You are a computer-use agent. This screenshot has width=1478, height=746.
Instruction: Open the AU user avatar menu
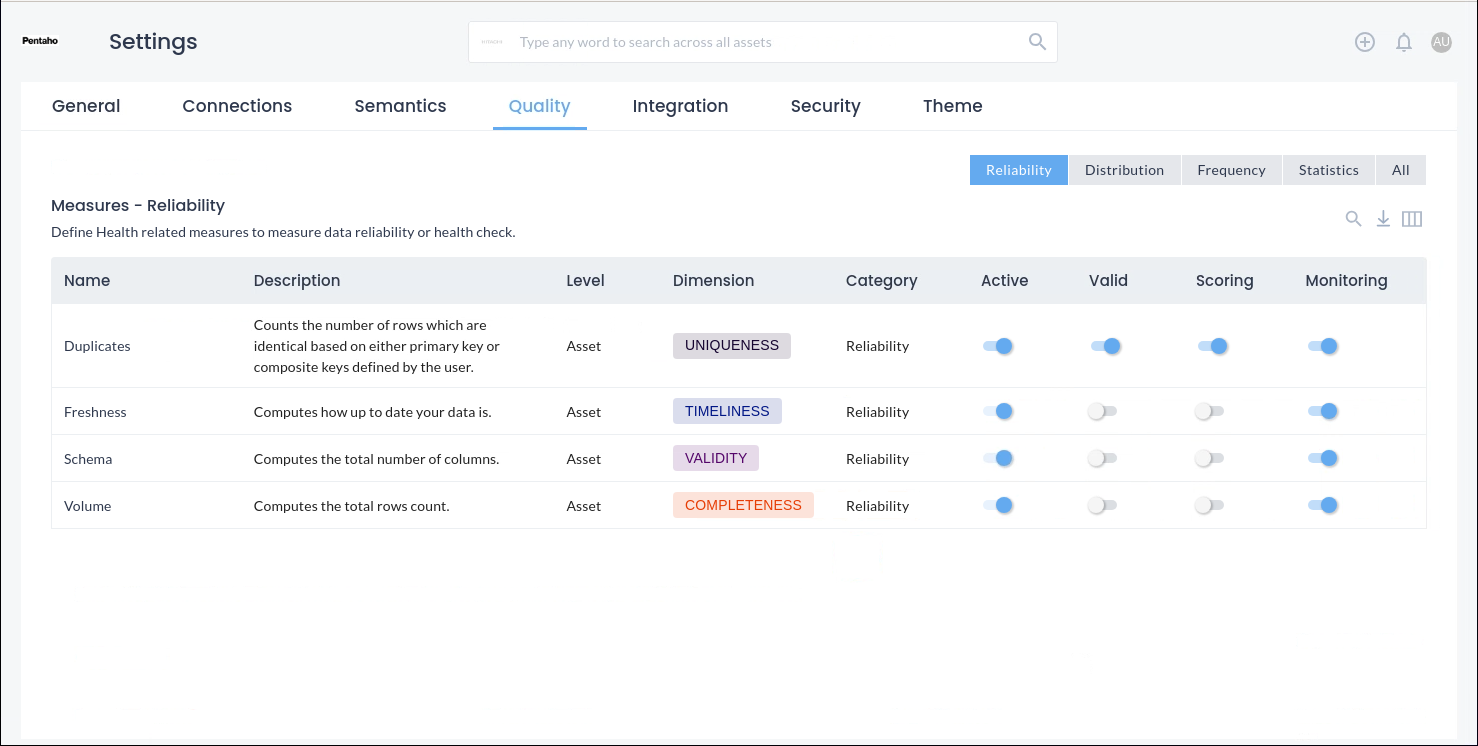pyautogui.click(x=1441, y=42)
